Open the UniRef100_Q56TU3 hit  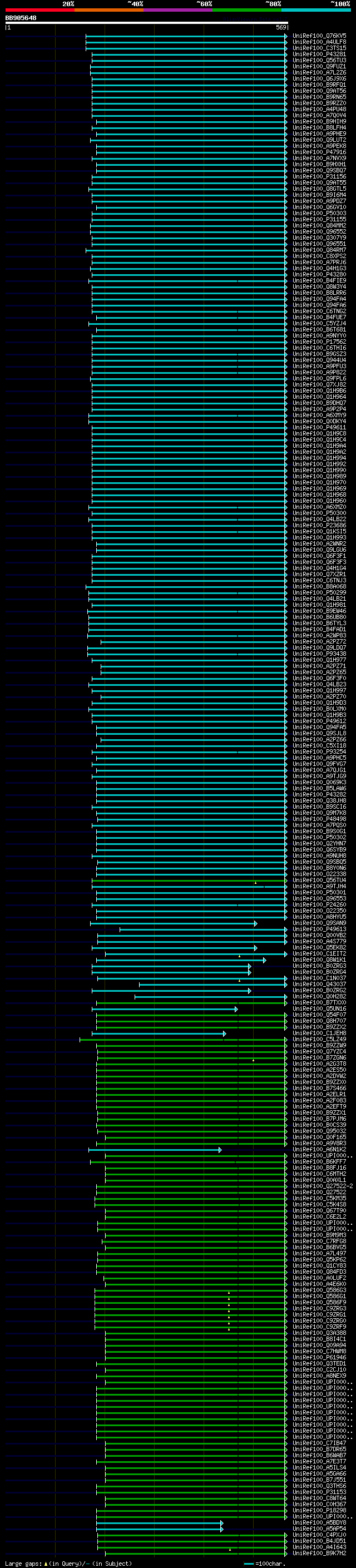pos(319,60)
